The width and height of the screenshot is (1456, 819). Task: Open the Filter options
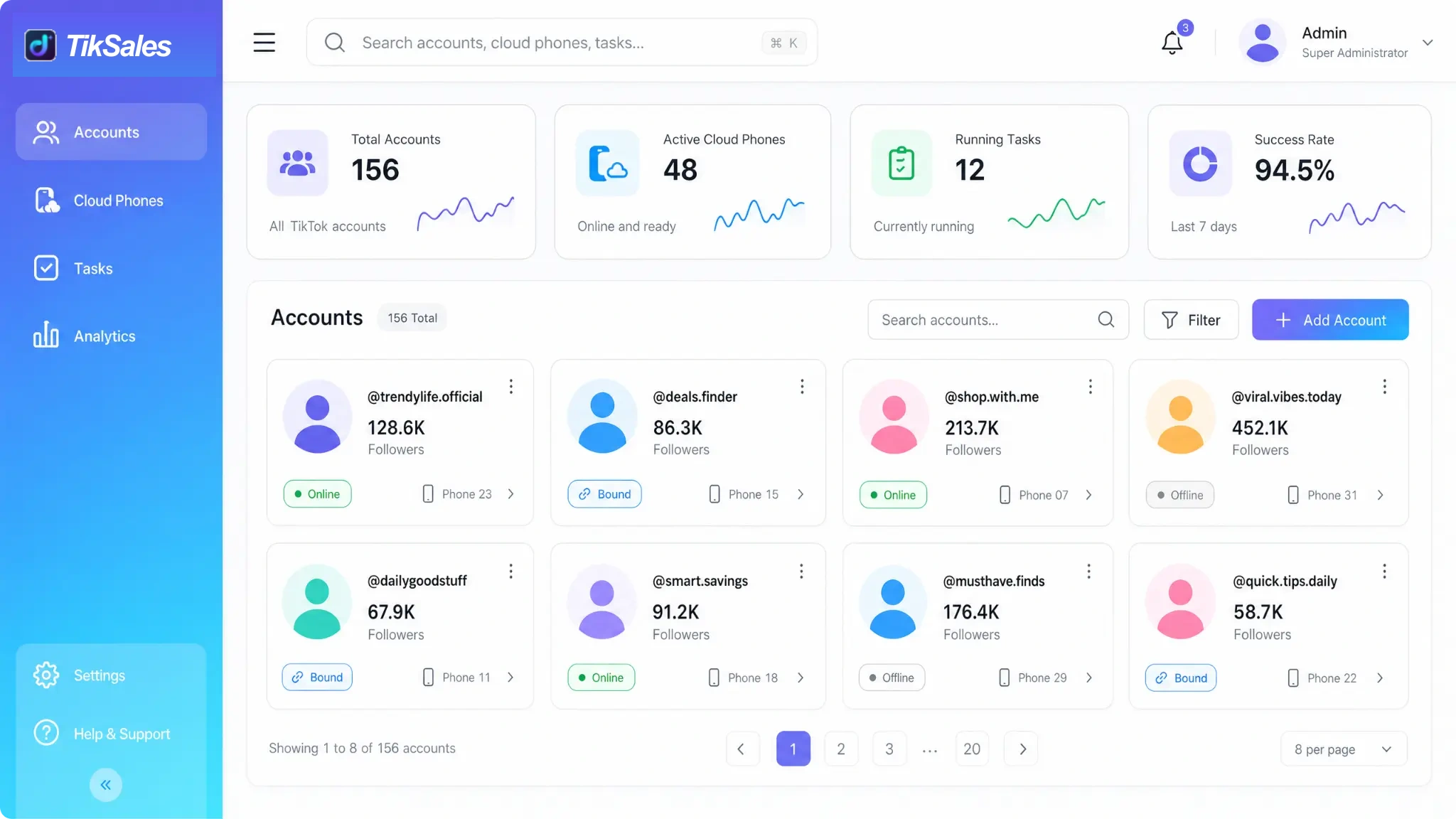(x=1191, y=320)
